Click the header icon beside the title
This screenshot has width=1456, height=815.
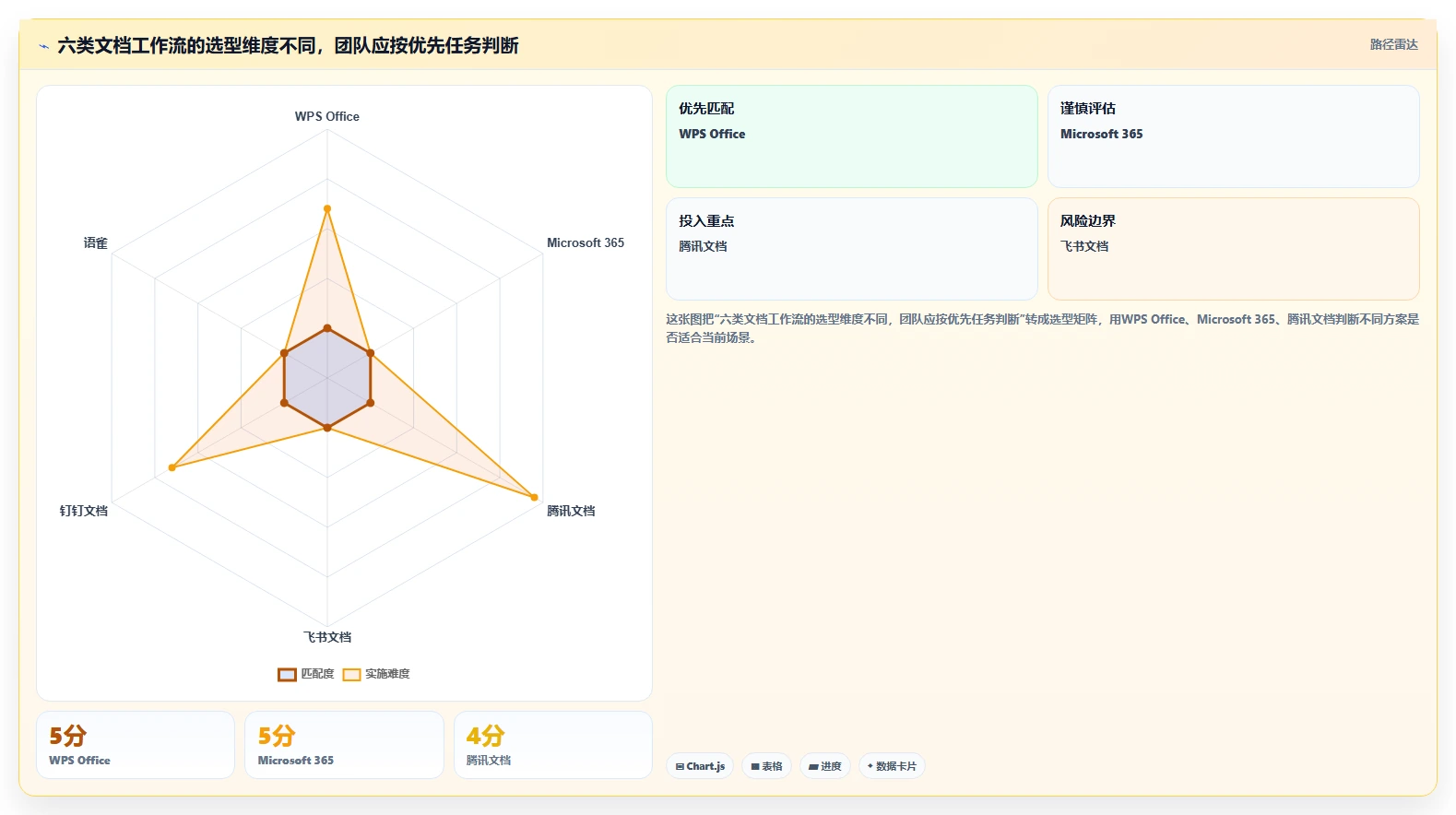coord(43,46)
